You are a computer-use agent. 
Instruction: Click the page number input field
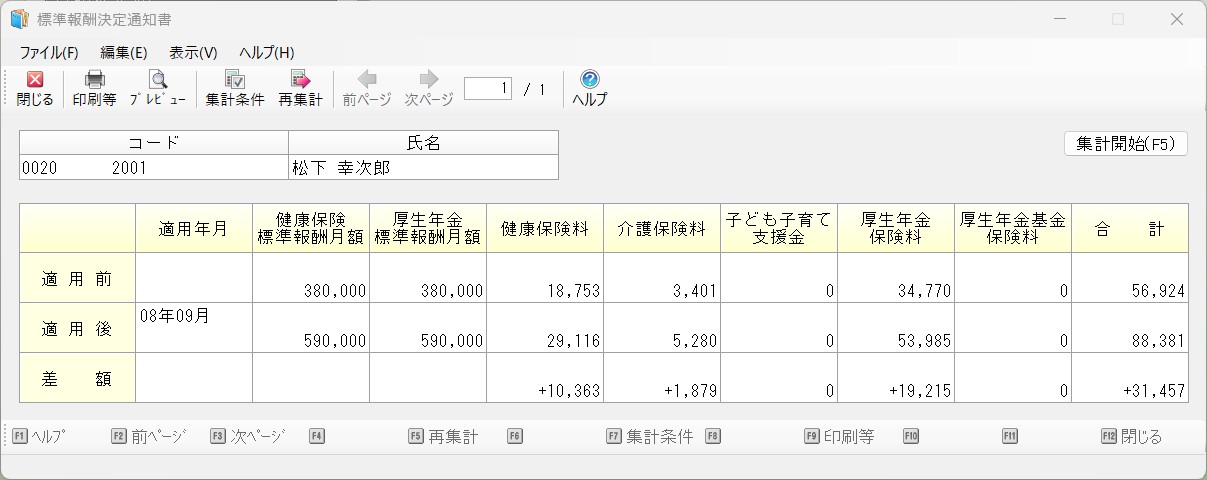488,89
